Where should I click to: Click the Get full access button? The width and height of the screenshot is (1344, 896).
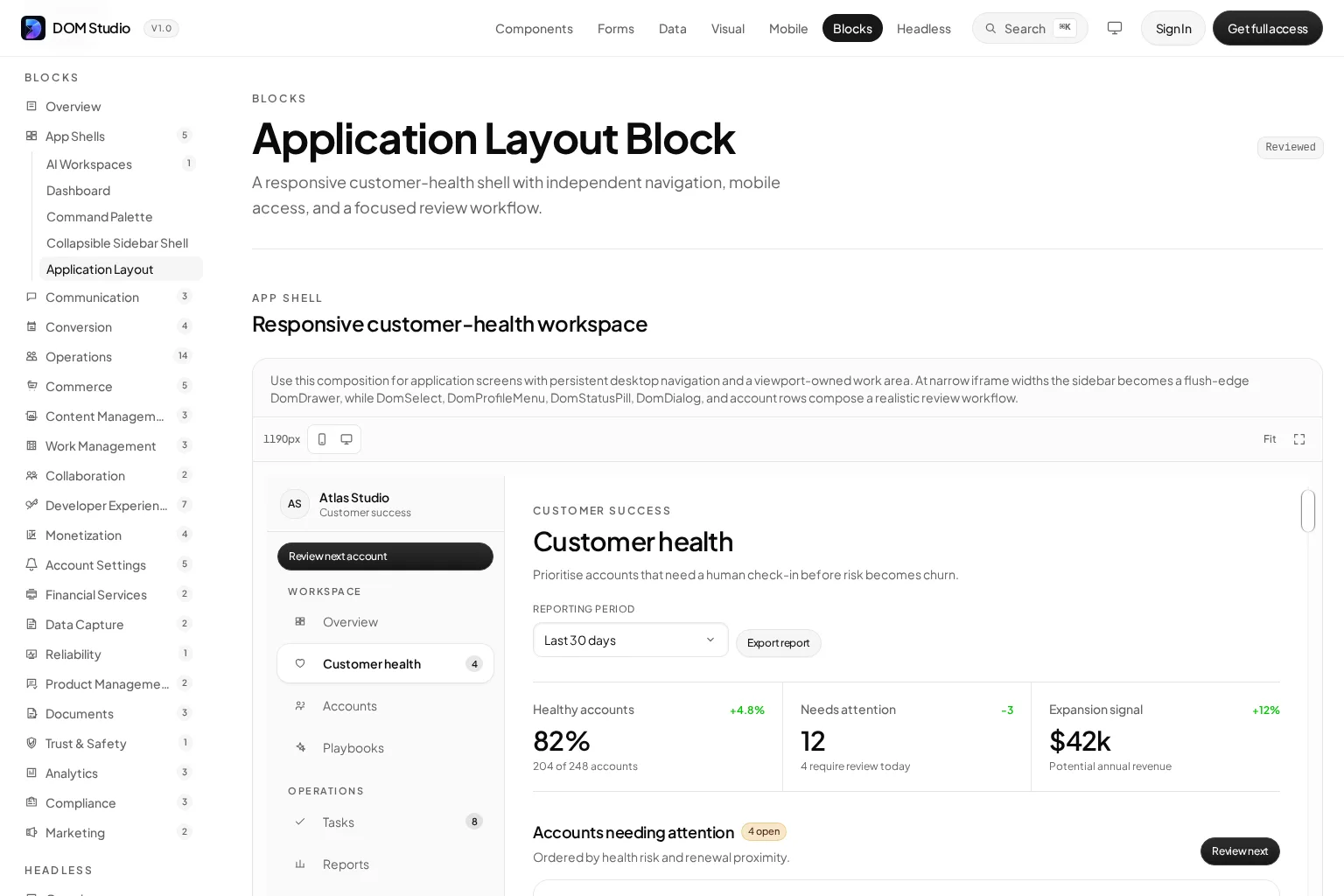1268,28
